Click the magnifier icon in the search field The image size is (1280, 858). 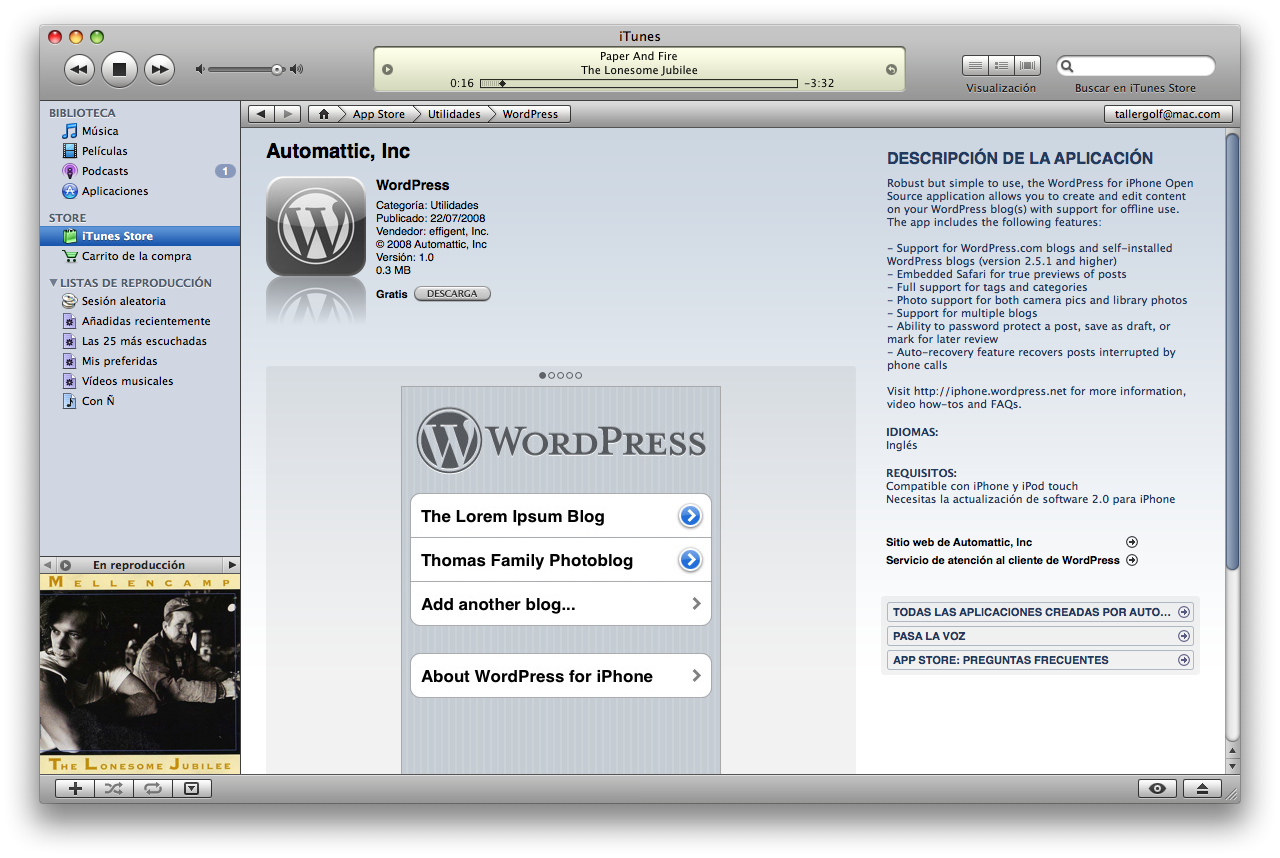click(x=1068, y=66)
